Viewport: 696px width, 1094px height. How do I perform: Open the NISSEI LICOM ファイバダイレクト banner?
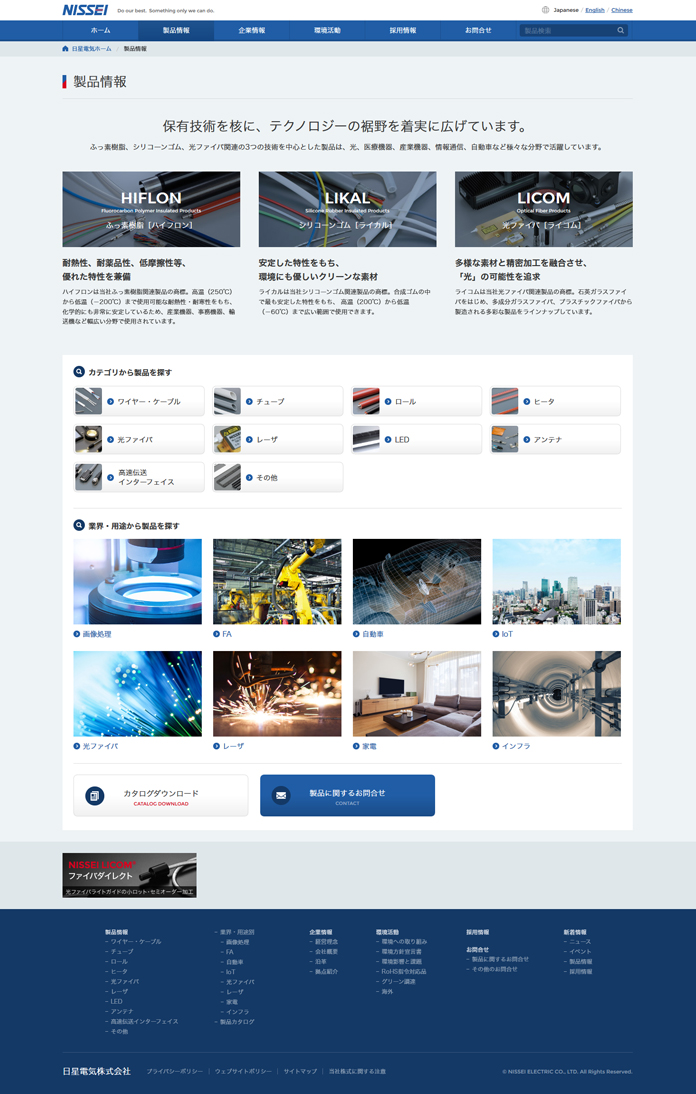130,875
